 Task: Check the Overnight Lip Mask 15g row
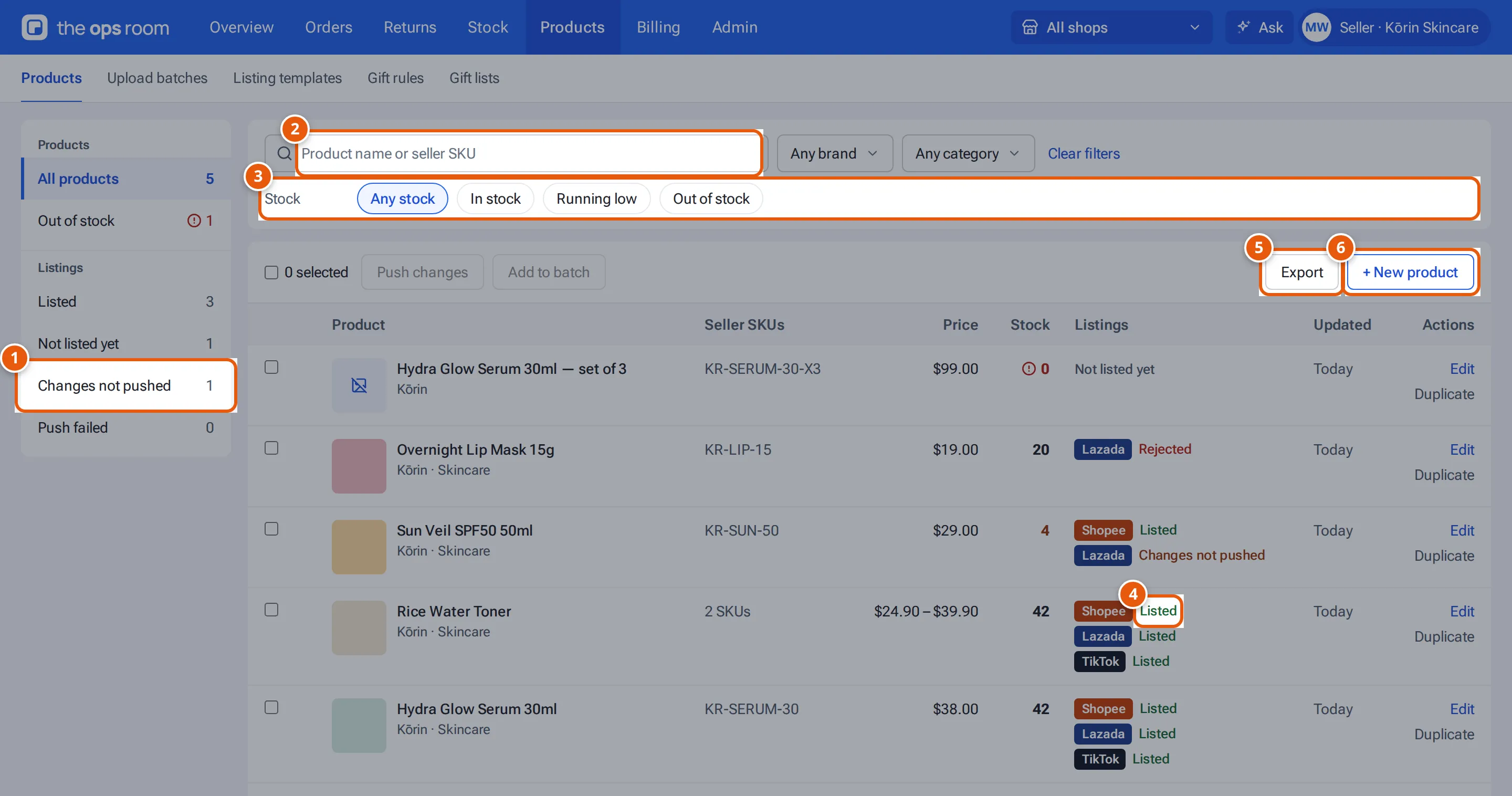point(271,448)
